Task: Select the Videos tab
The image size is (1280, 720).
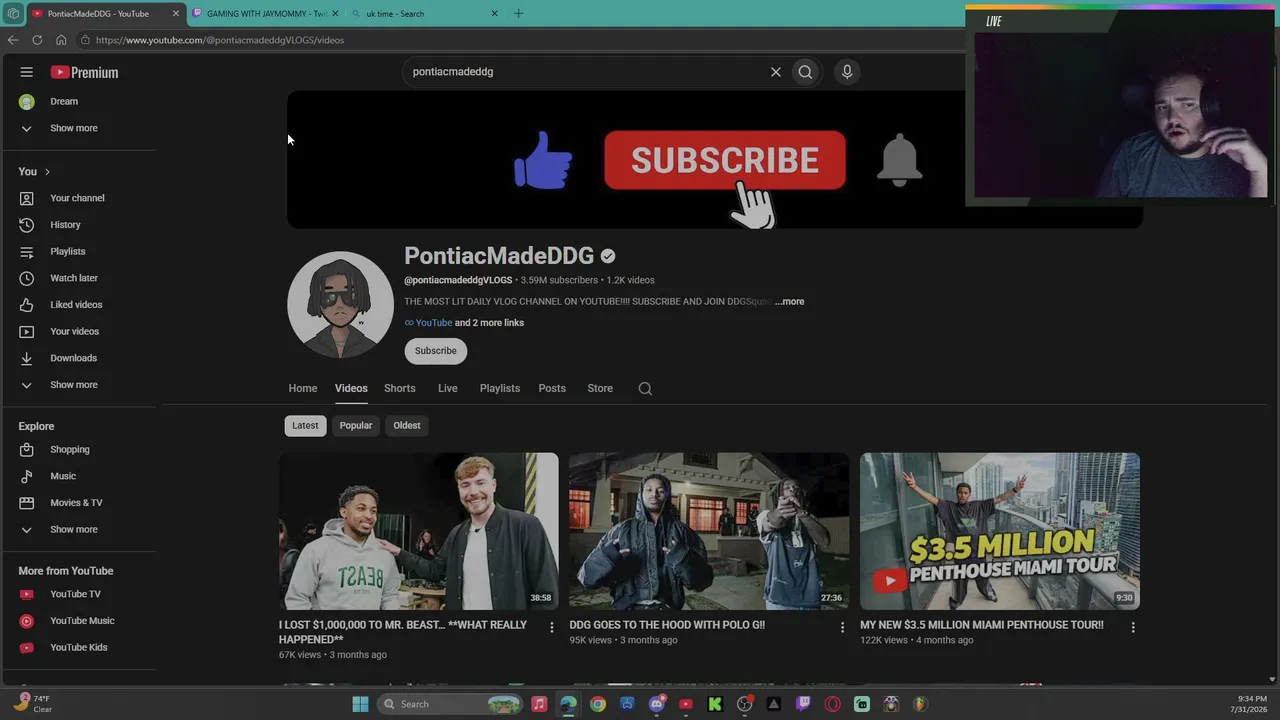Action: click(351, 388)
